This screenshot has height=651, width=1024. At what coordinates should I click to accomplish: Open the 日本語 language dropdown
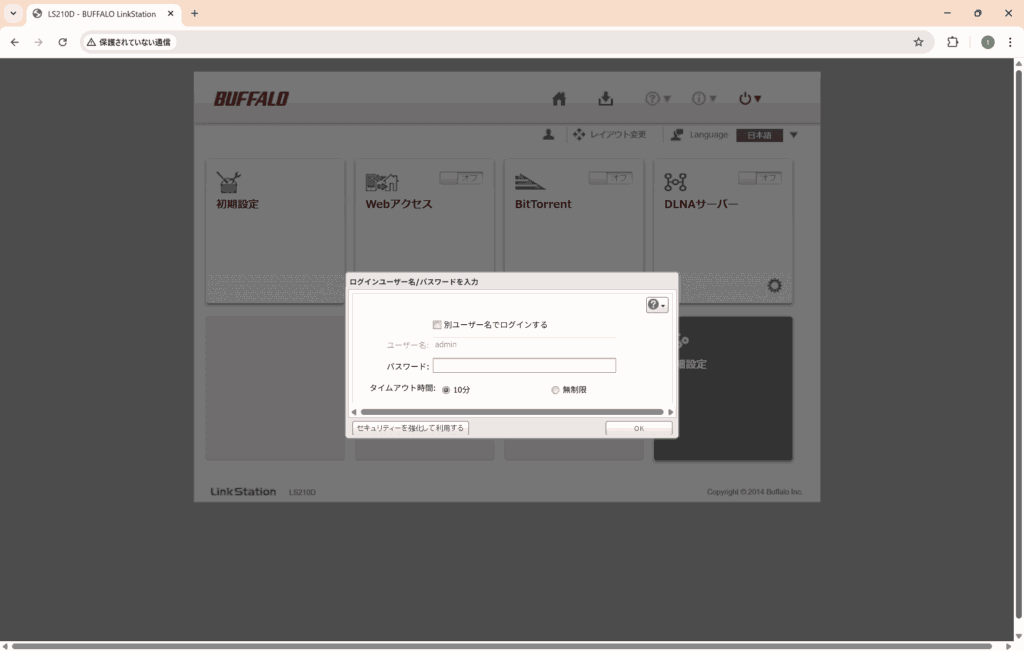click(x=760, y=135)
